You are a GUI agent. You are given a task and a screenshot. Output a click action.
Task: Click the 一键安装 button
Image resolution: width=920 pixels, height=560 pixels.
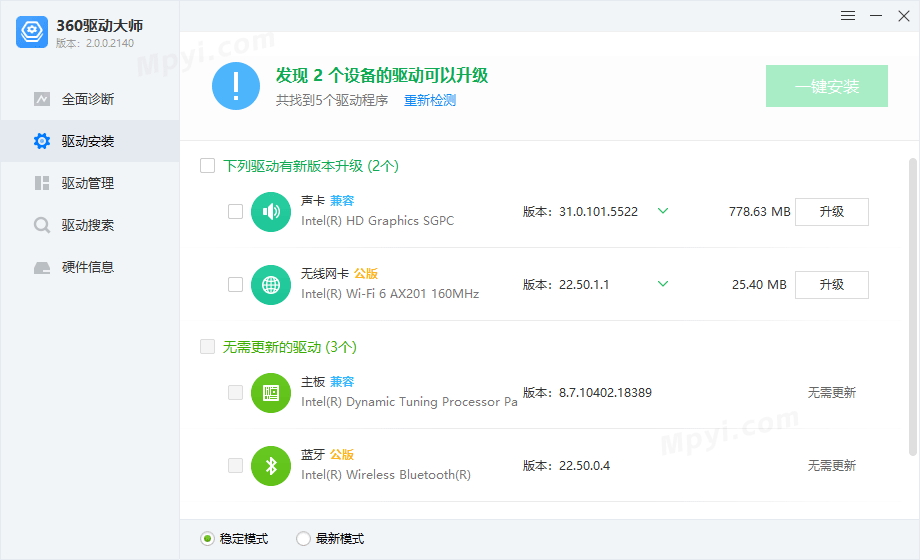[x=827, y=86]
